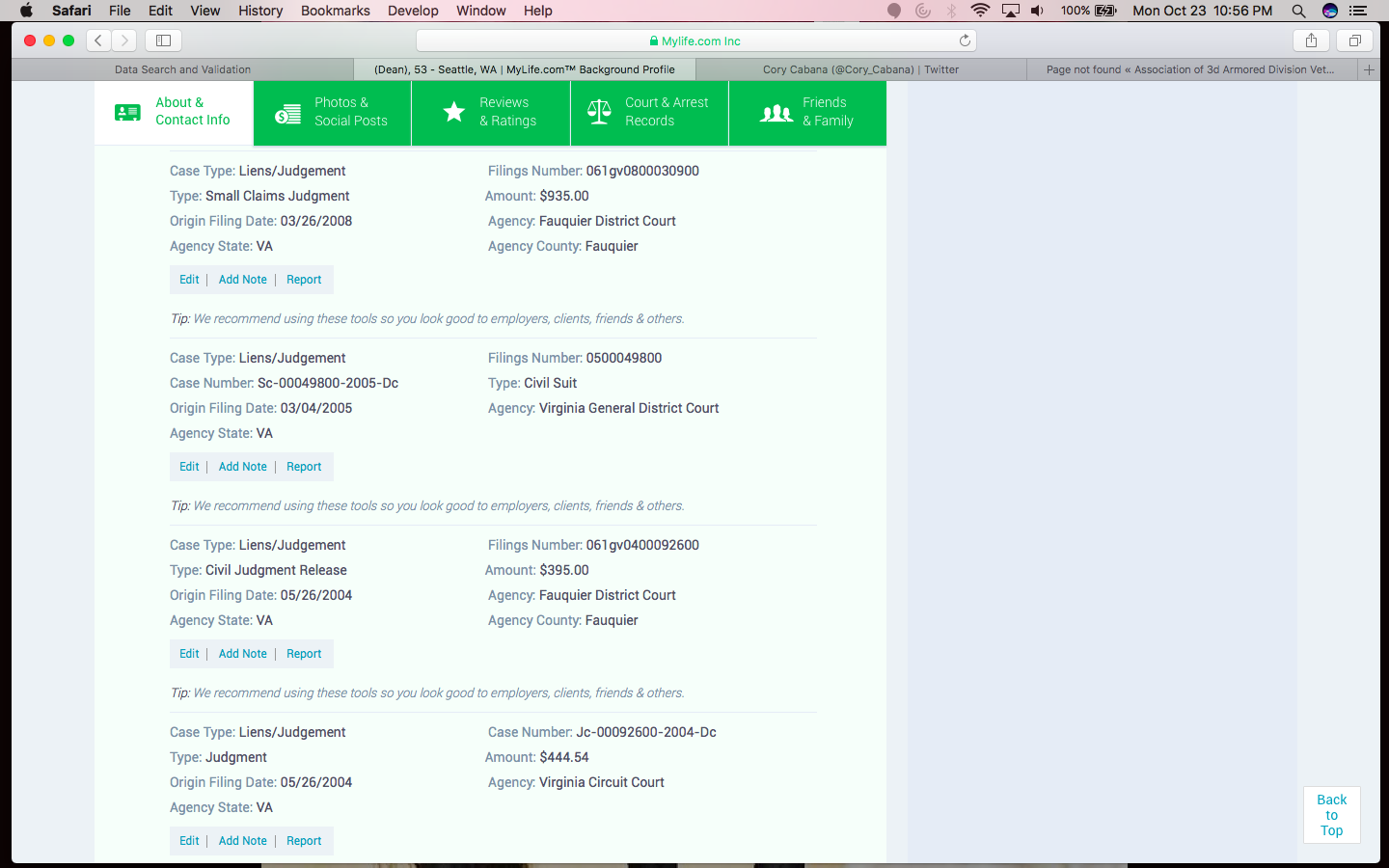The height and width of the screenshot is (868, 1389).
Task: Open Court & Arrest Records section
Action: 649,112
